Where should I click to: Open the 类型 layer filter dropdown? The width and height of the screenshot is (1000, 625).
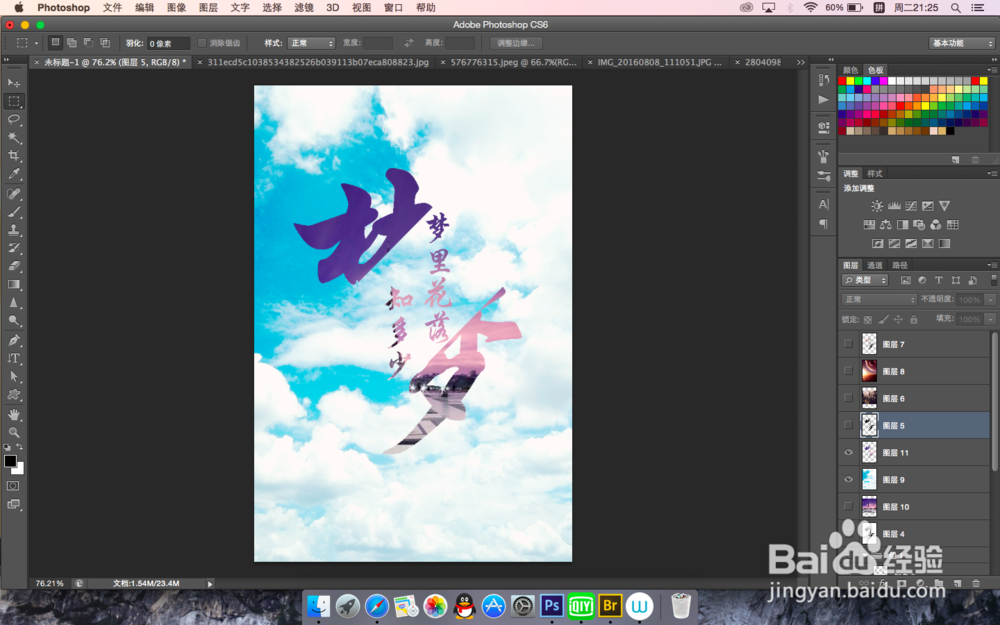coord(865,280)
